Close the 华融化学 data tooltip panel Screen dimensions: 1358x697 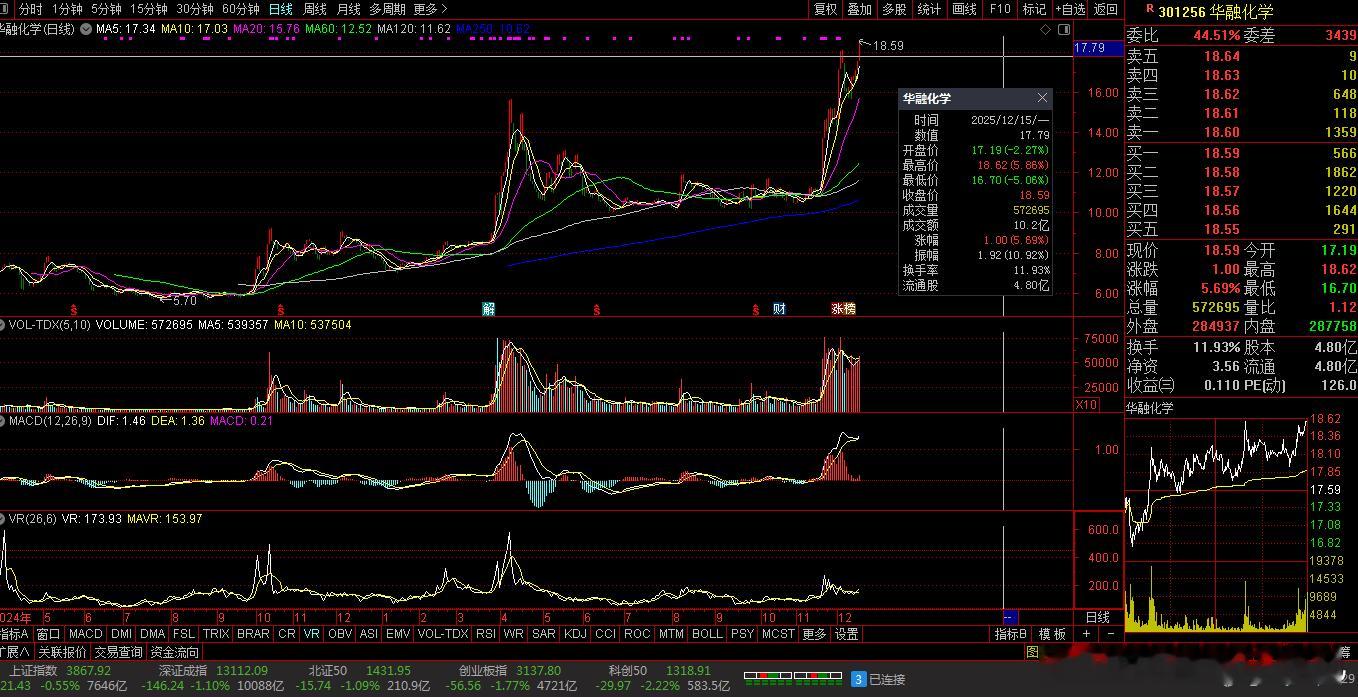1042,98
